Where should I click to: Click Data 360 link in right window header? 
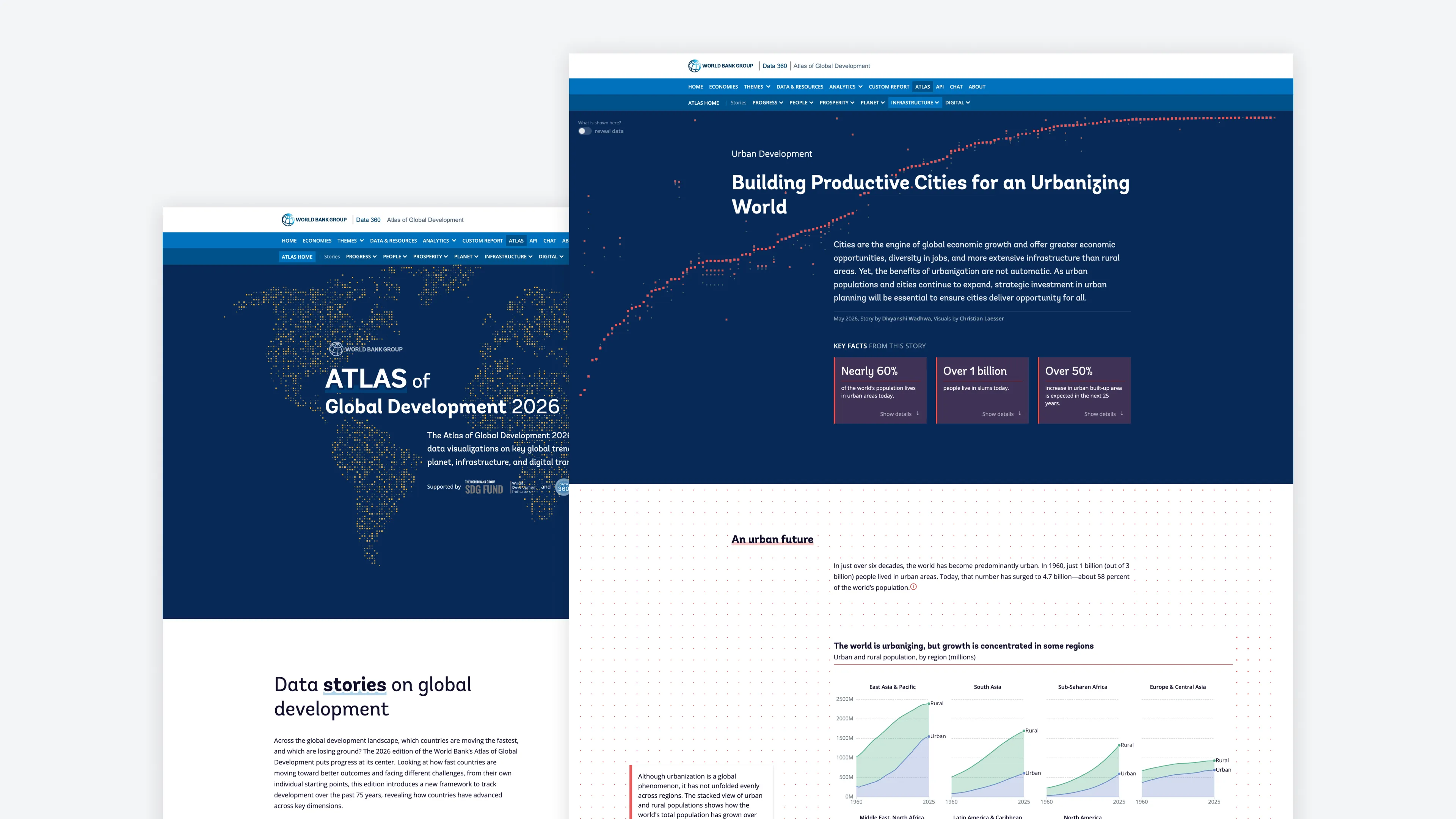pyautogui.click(x=774, y=66)
